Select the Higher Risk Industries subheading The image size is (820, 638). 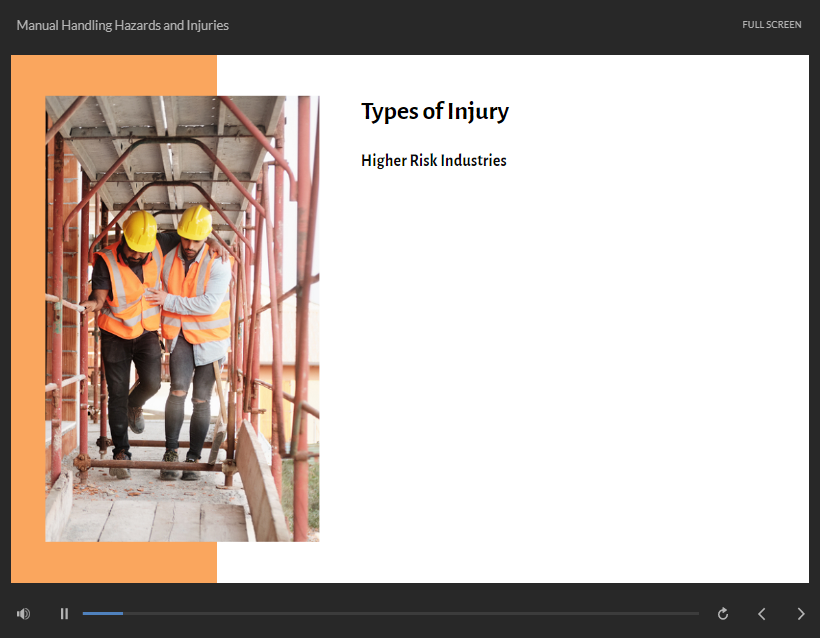pos(433,161)
